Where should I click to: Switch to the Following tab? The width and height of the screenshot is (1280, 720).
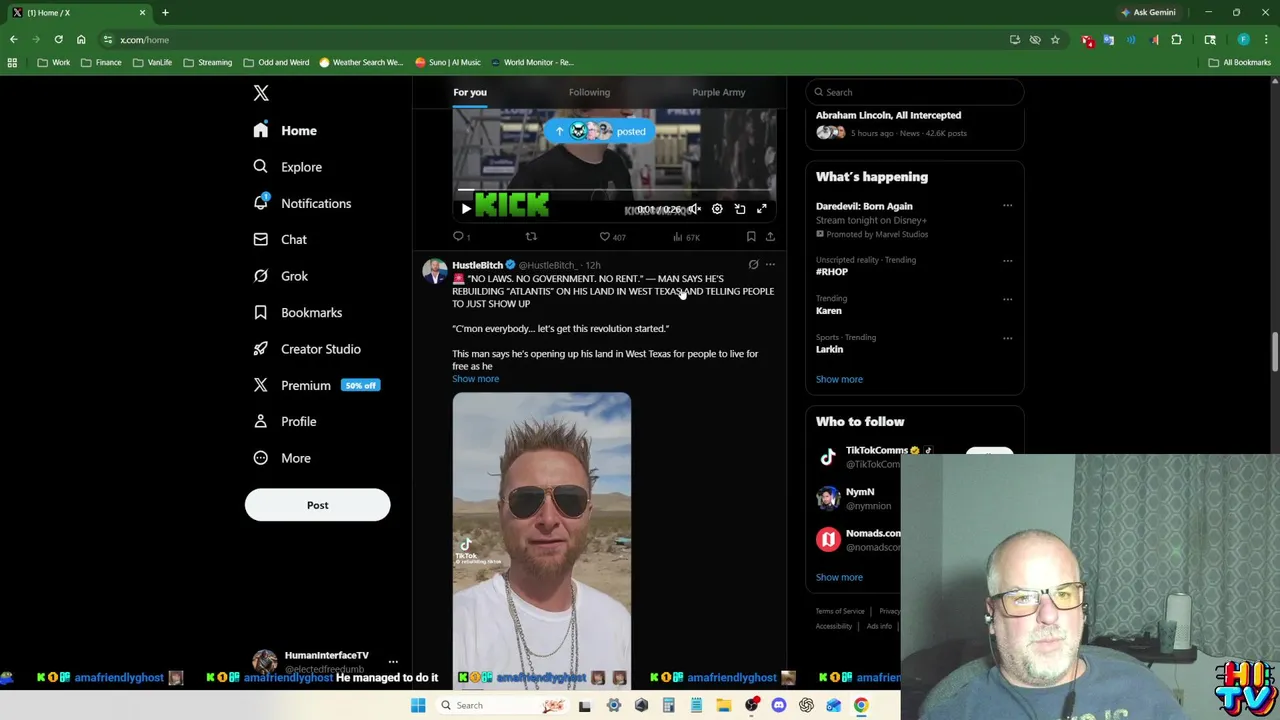[589, 92]
